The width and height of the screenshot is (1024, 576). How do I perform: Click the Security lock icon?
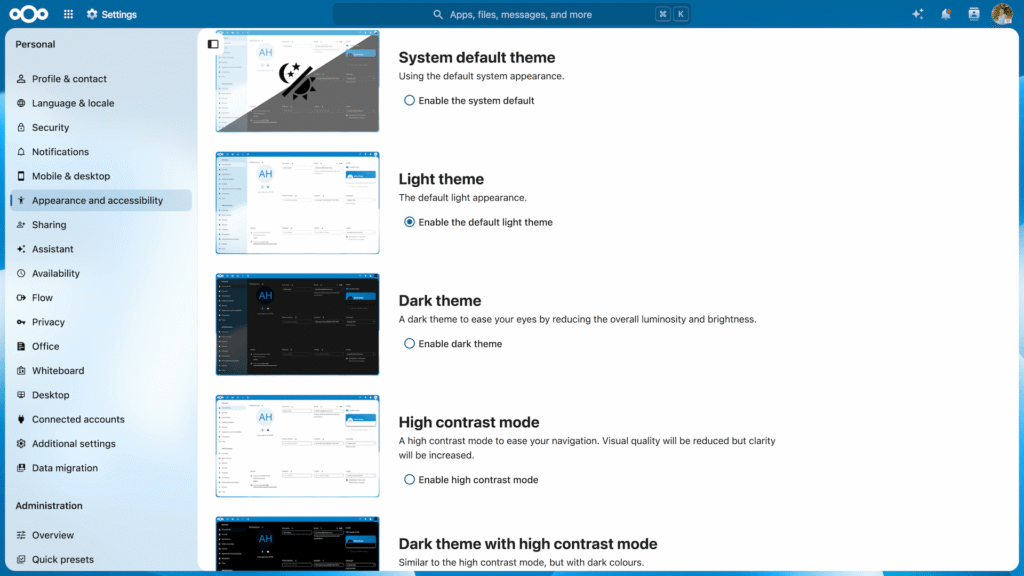click(x=21, y=127)
